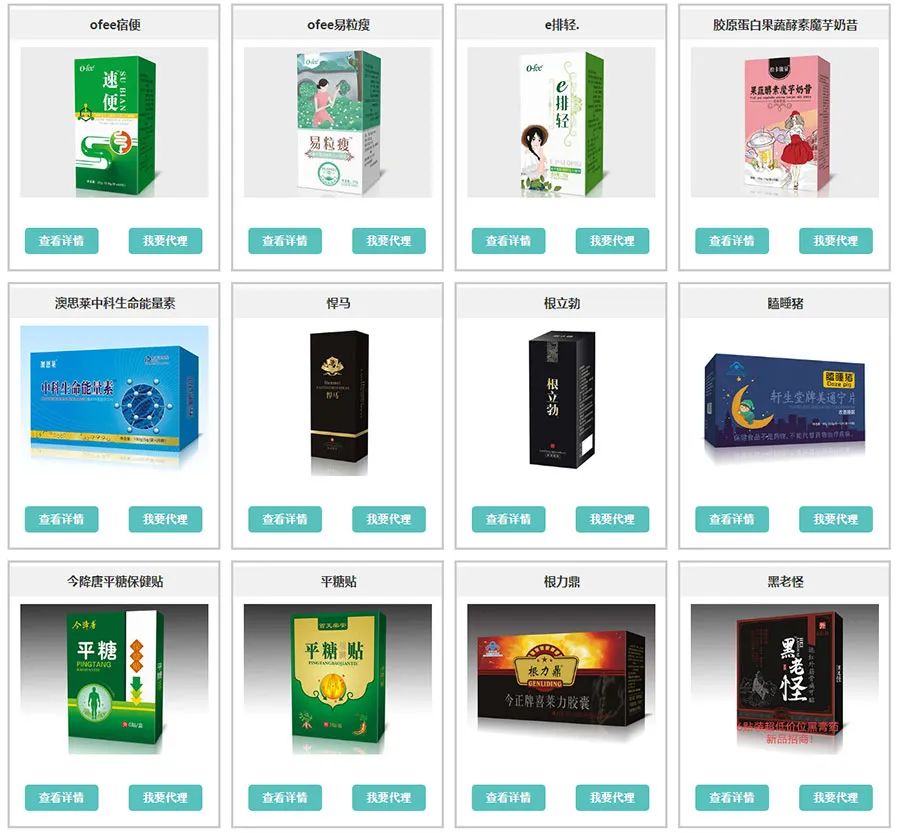Click 我要代理 under 今降唐平糖保健贴
This screenshot has height=833, width=900.
pyautogui.click(x=165, y=797)
